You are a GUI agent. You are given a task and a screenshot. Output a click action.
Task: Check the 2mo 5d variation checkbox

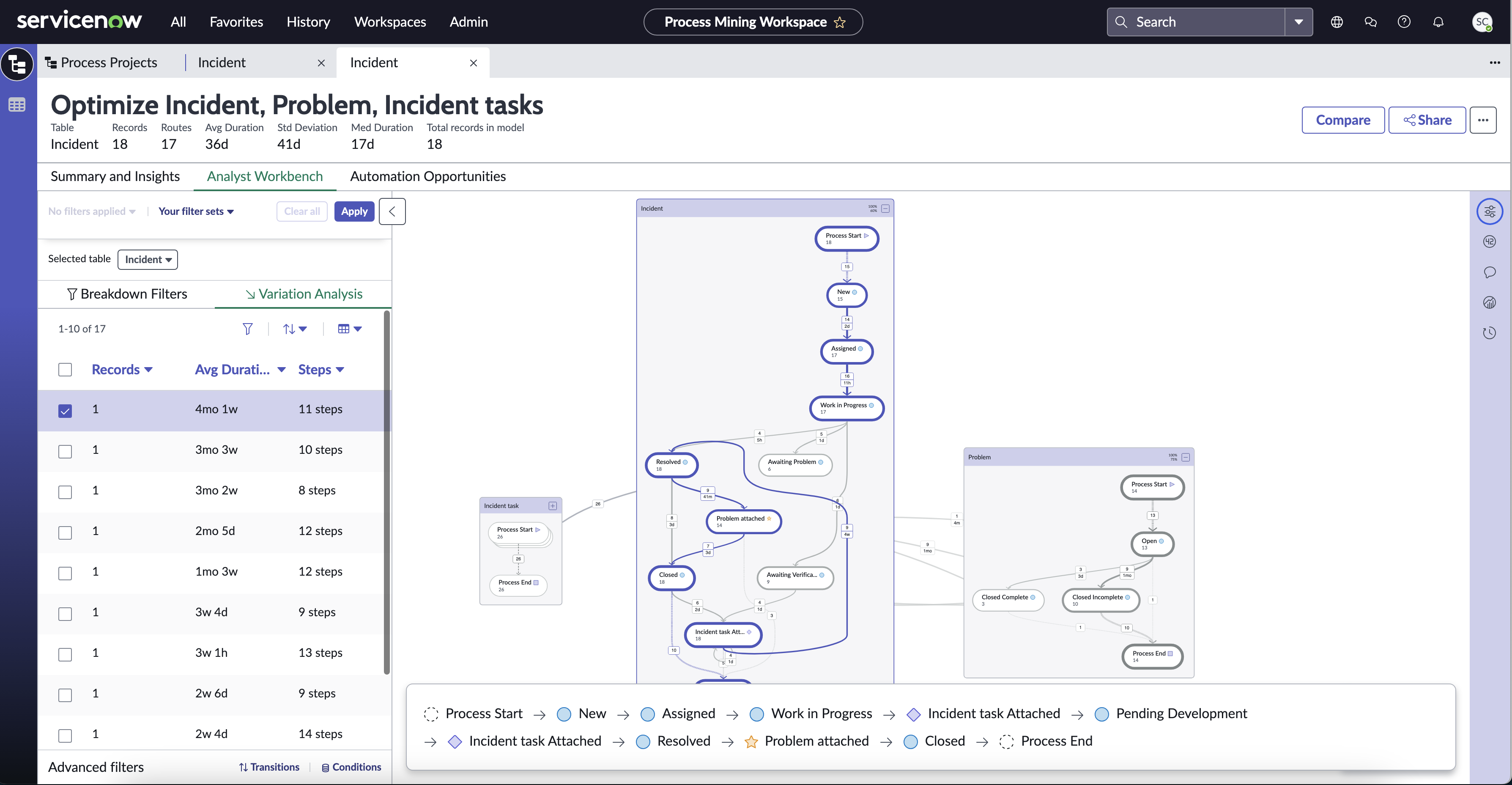(x=65, y=532)
